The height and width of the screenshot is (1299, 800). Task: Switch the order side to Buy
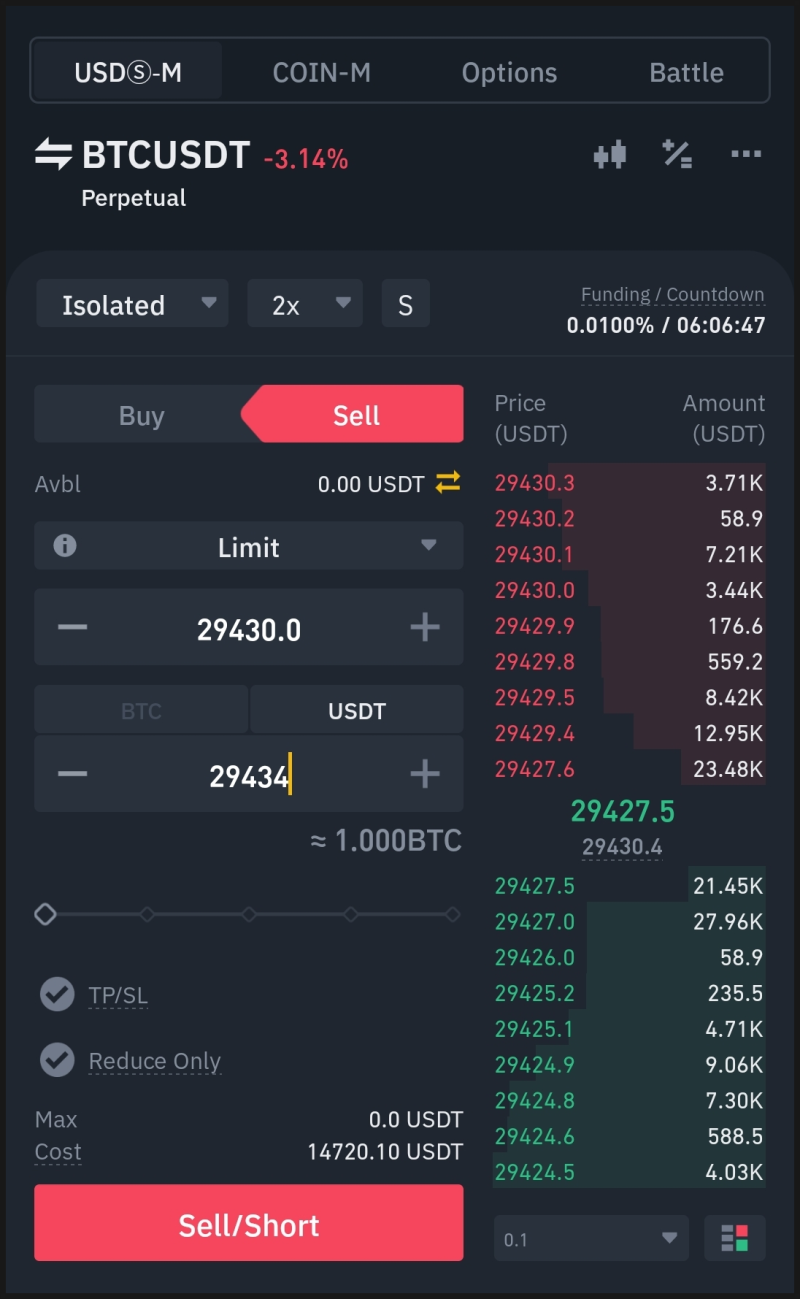141,415
